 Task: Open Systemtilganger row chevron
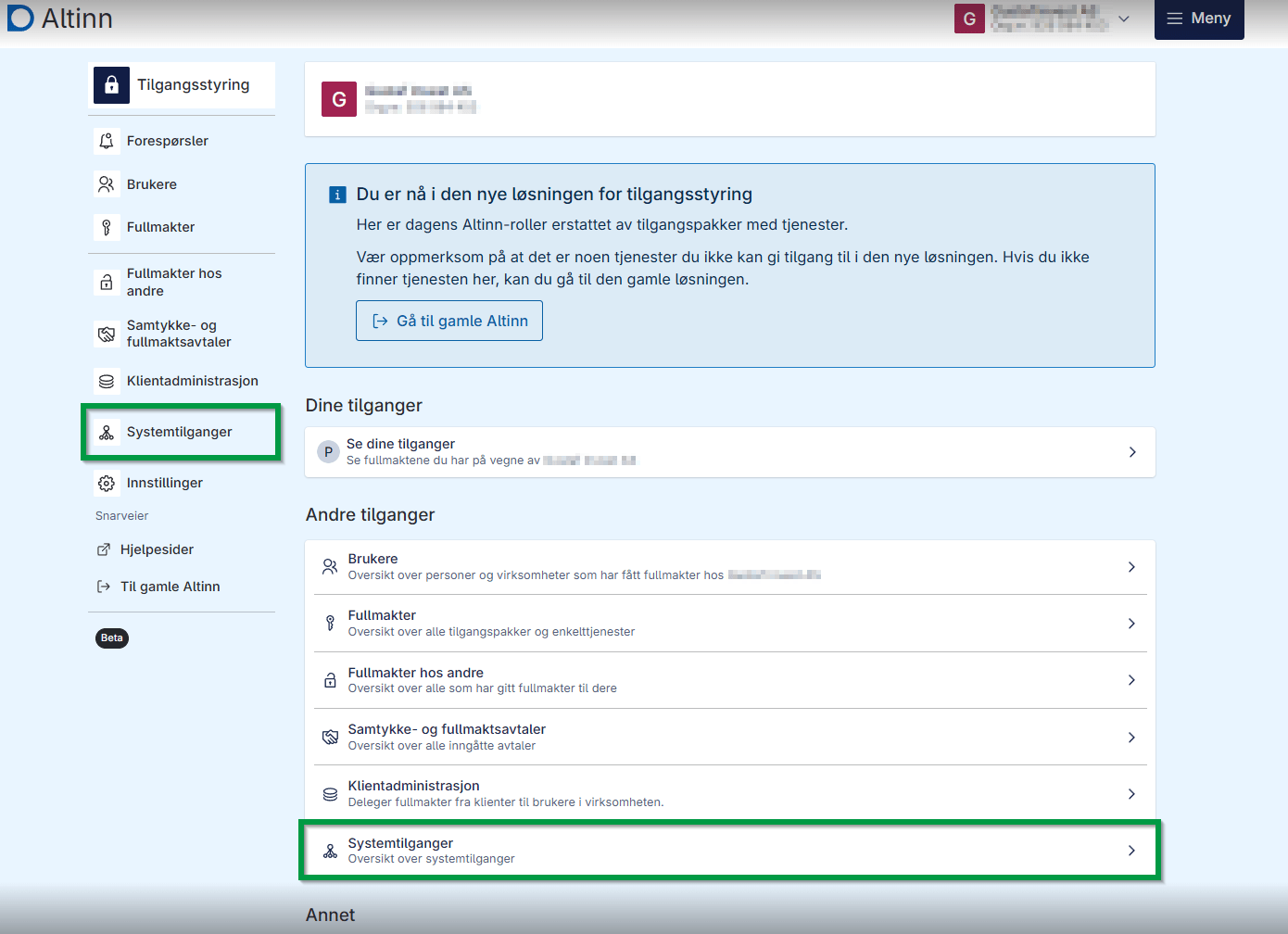[x=1131, y=851]
